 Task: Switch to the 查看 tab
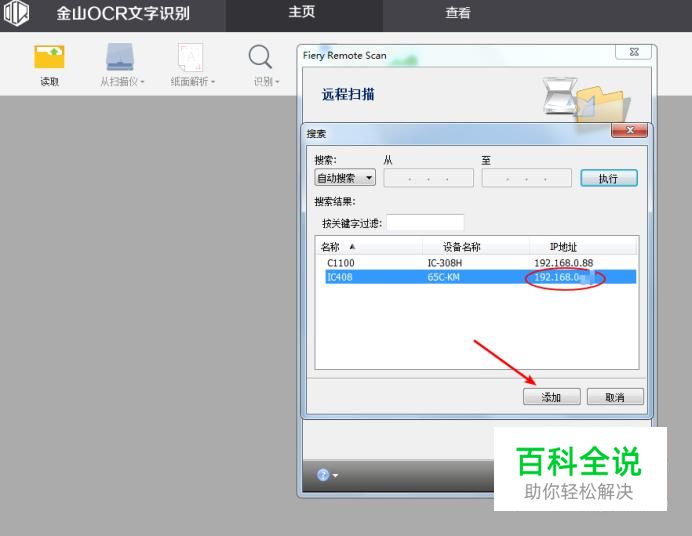click(458, 13)
